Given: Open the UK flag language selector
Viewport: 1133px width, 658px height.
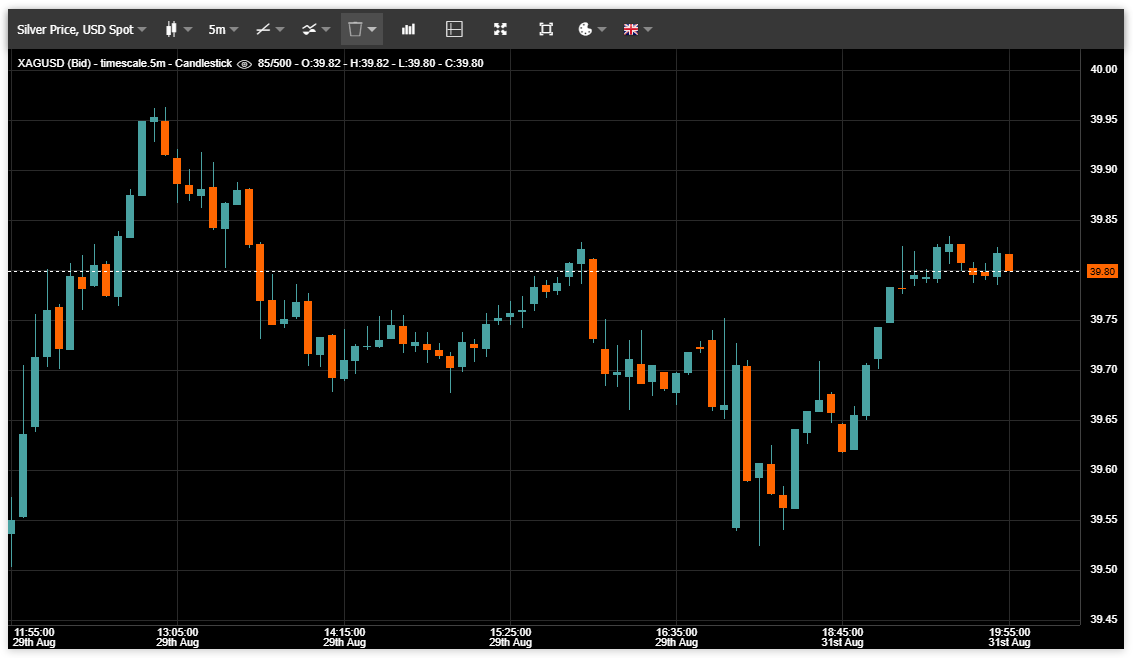Looking at the screenshot, I should [631, 30].
